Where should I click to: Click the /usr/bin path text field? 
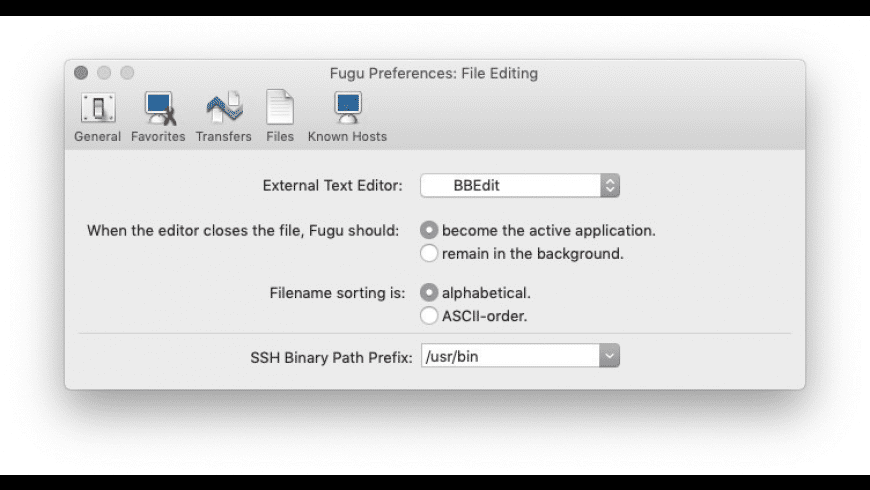tap(510, 356)
